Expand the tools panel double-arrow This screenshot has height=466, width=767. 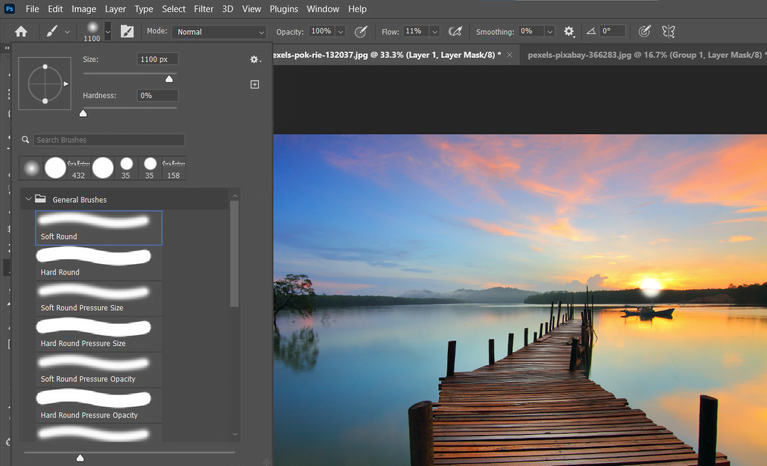[x=7, y=48]
